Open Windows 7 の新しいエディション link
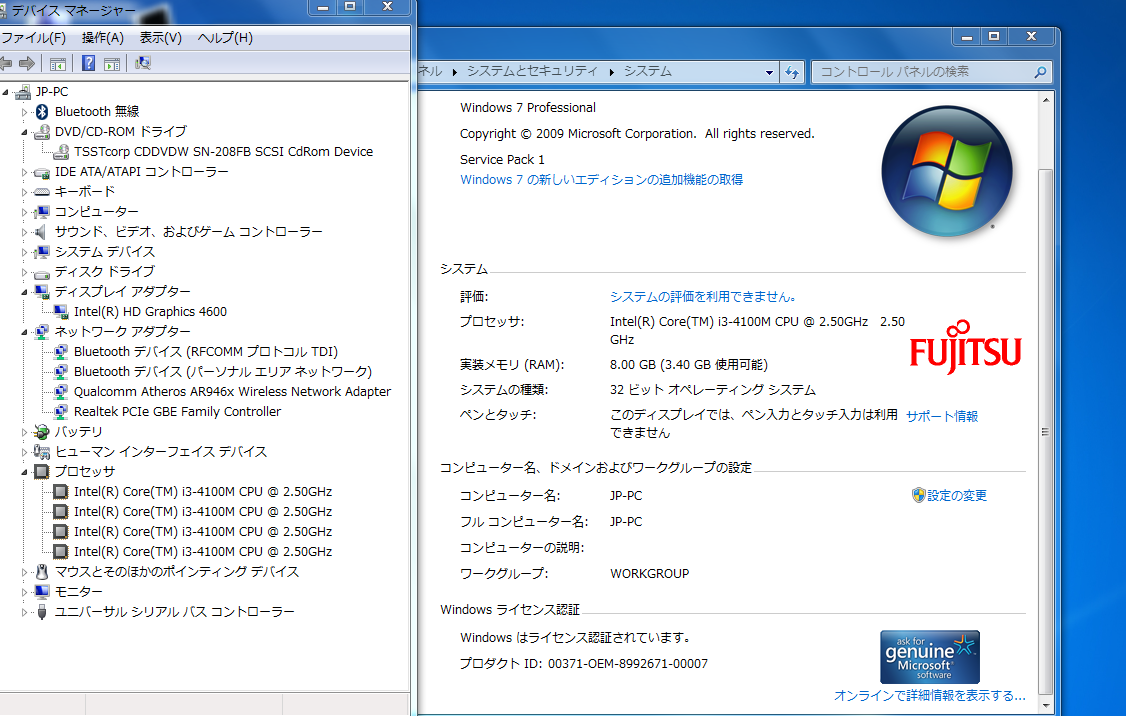1126x716 pixels. [601, 180]
